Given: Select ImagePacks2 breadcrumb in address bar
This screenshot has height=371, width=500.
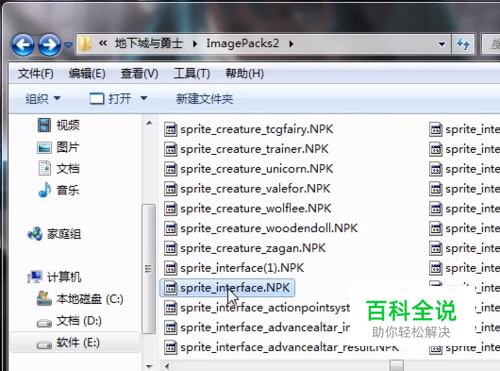Looking at the screenshot, I should 242,43.
